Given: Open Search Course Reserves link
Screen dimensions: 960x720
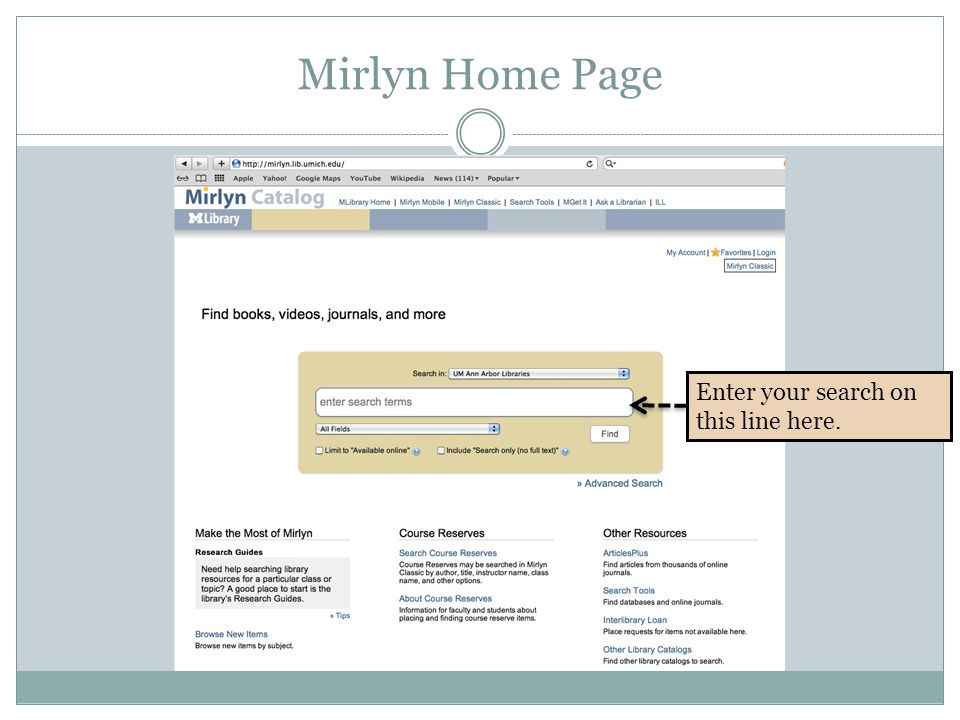Looking at the screenshot, I should (448, 553).
